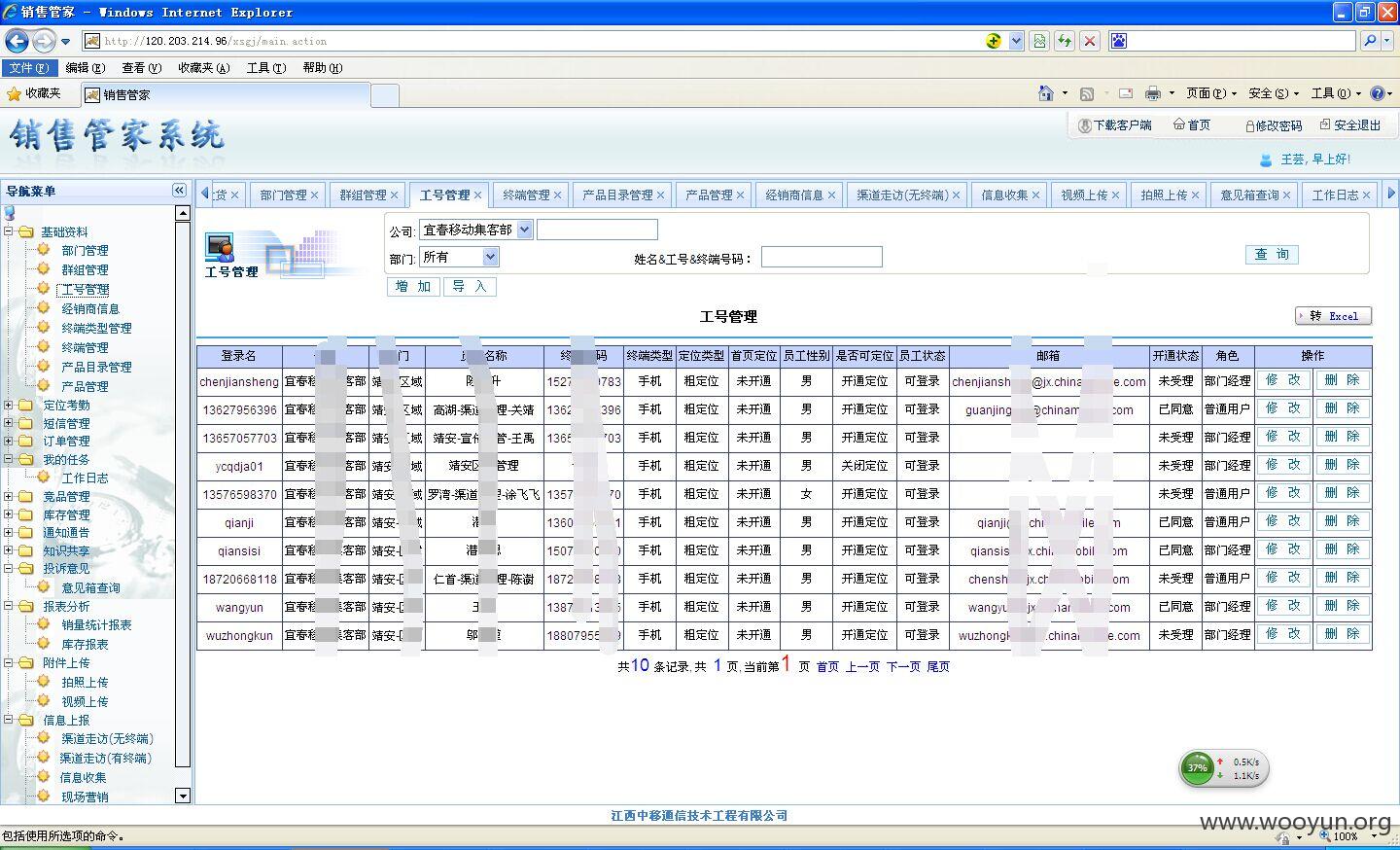This screenshot has width=1400, height=850.
Task: Close the 终端管理 tab using its X
Action: point(557,195)
